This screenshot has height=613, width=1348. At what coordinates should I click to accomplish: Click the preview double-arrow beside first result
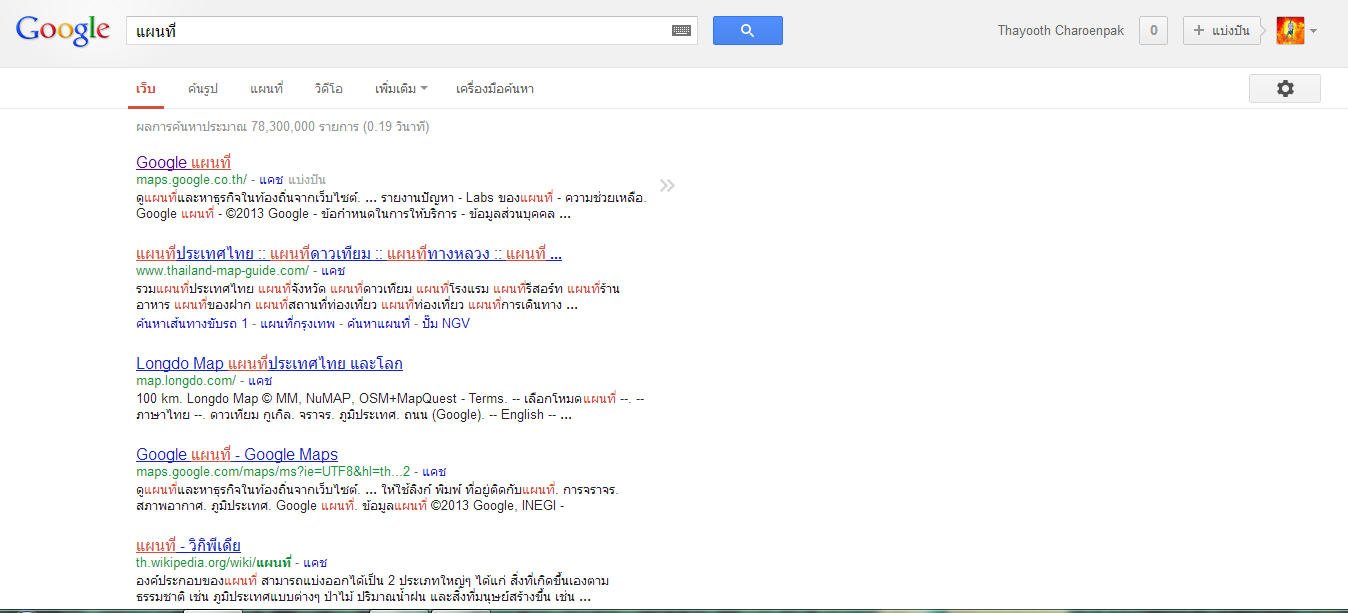(667, 185)
